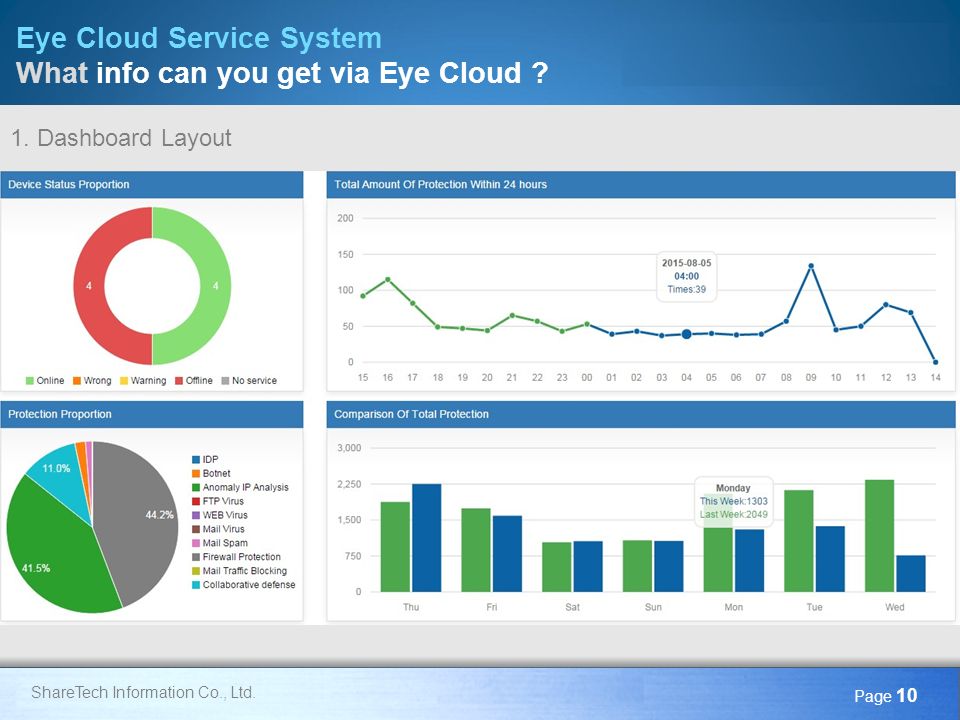Toggle the Botnet legend entry
This screenshot has height=720, width=960.
pyautogui.click(x=211, y=473)
